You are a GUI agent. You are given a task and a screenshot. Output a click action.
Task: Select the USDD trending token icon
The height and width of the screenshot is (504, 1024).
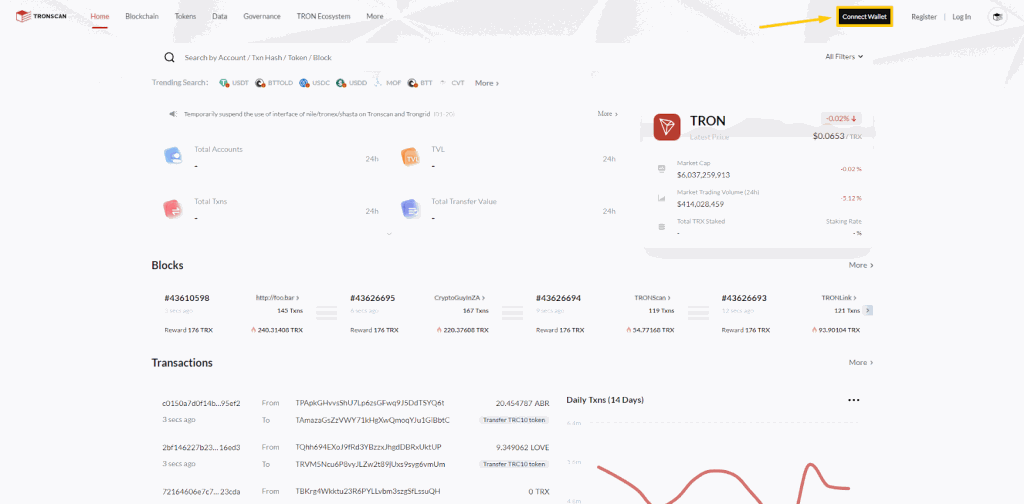tap(341, 83)
